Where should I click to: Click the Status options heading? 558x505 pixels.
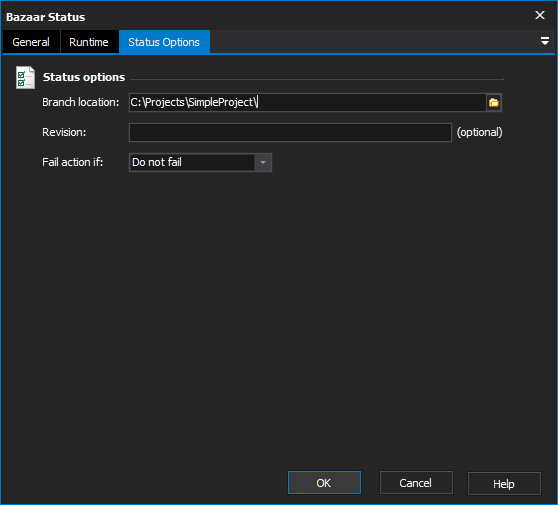click(84, 77)
